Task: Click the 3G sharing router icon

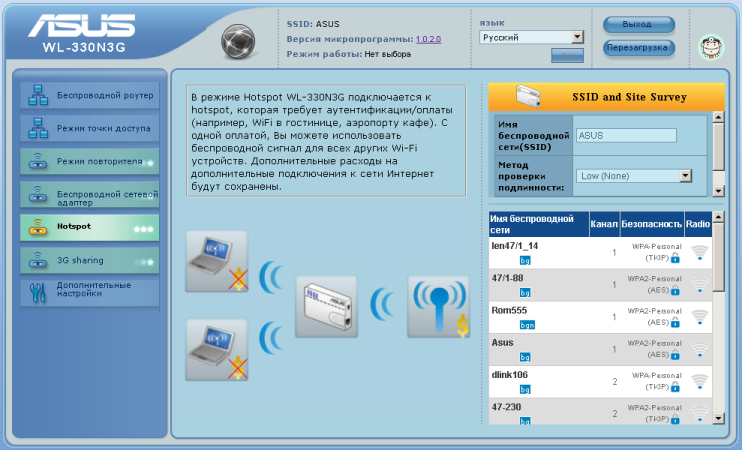Action: [38, 260]
